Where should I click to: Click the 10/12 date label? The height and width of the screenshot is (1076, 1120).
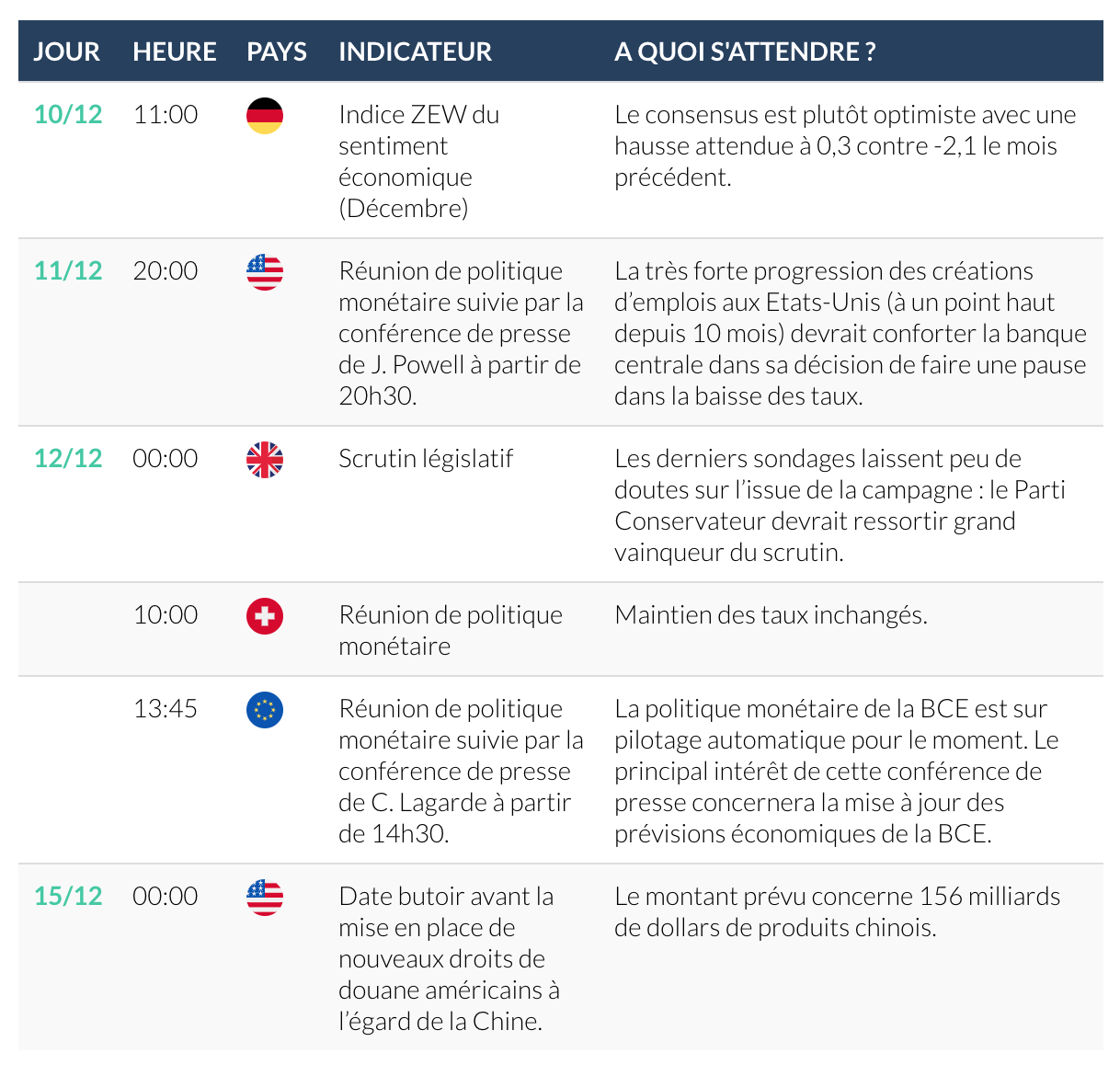pos(68,115)
